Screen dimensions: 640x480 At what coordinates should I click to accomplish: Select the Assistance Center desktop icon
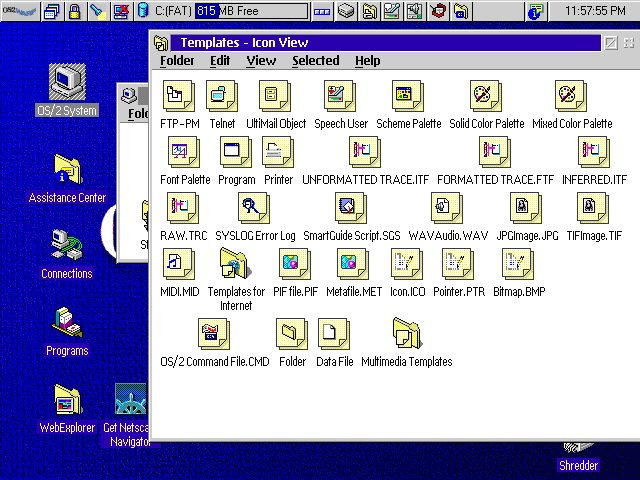(68, 169)
